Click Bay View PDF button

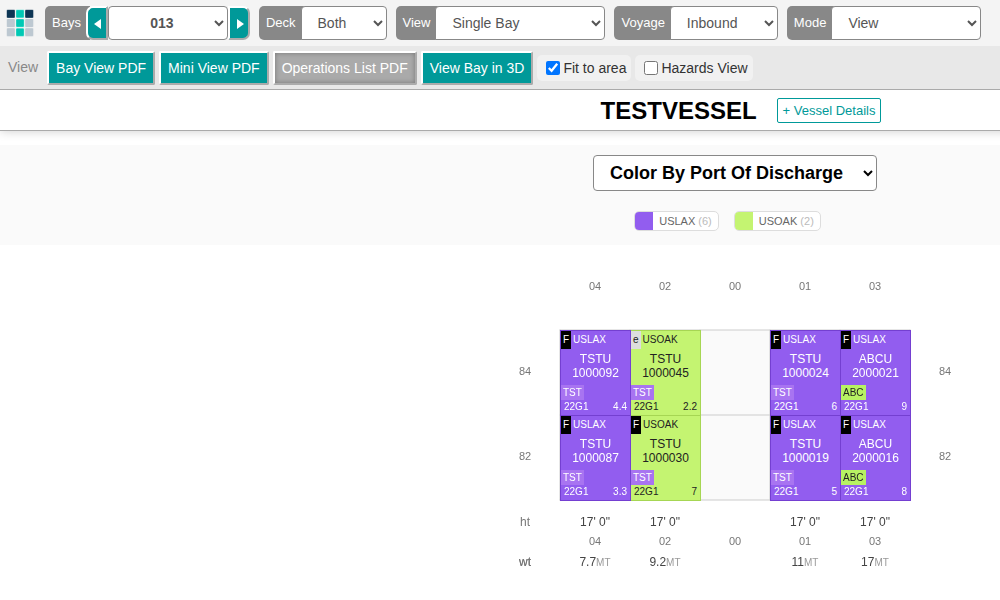[101, 68]
